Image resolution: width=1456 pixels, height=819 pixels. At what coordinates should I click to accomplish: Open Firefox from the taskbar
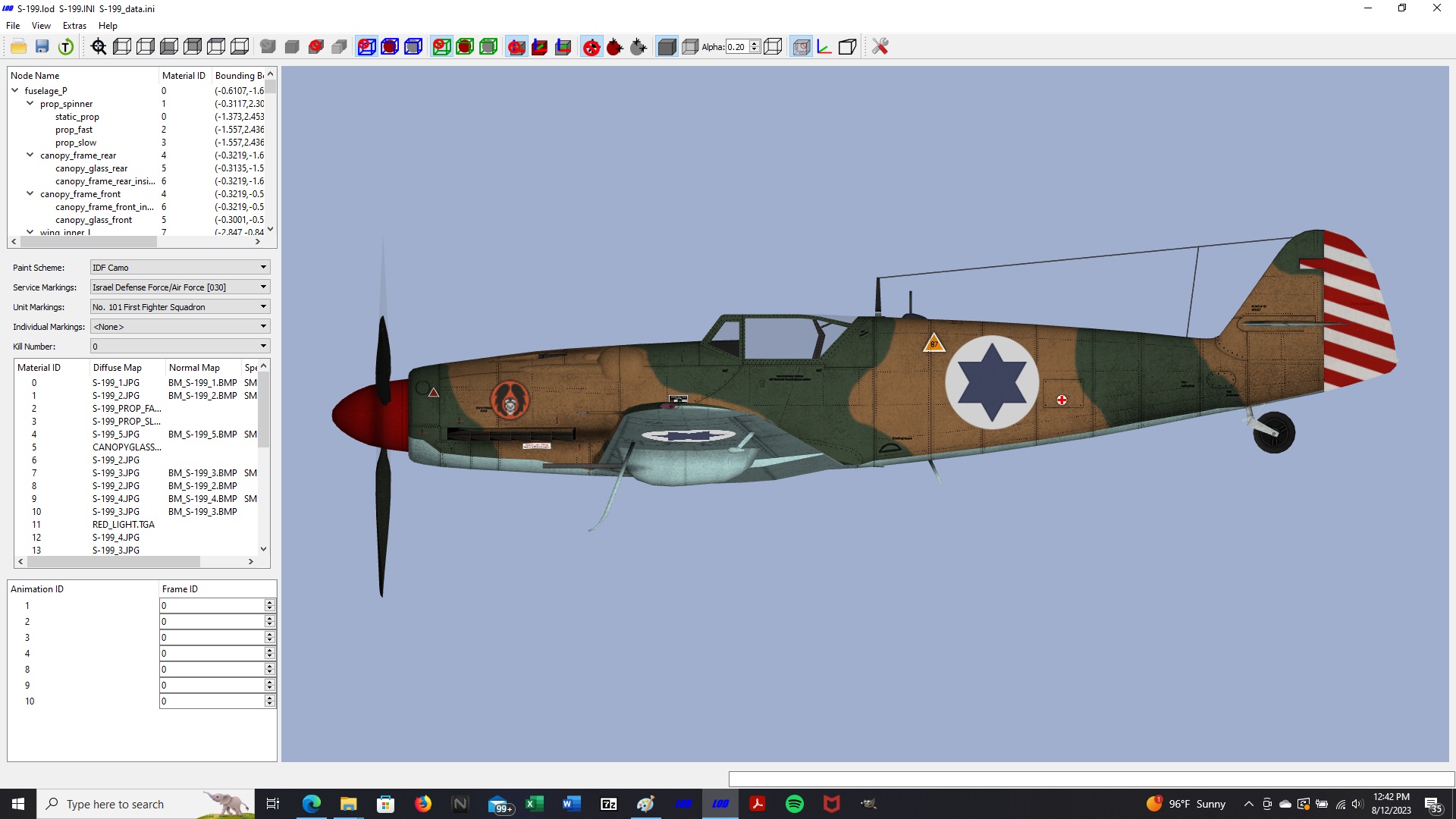tap(423, 804)
